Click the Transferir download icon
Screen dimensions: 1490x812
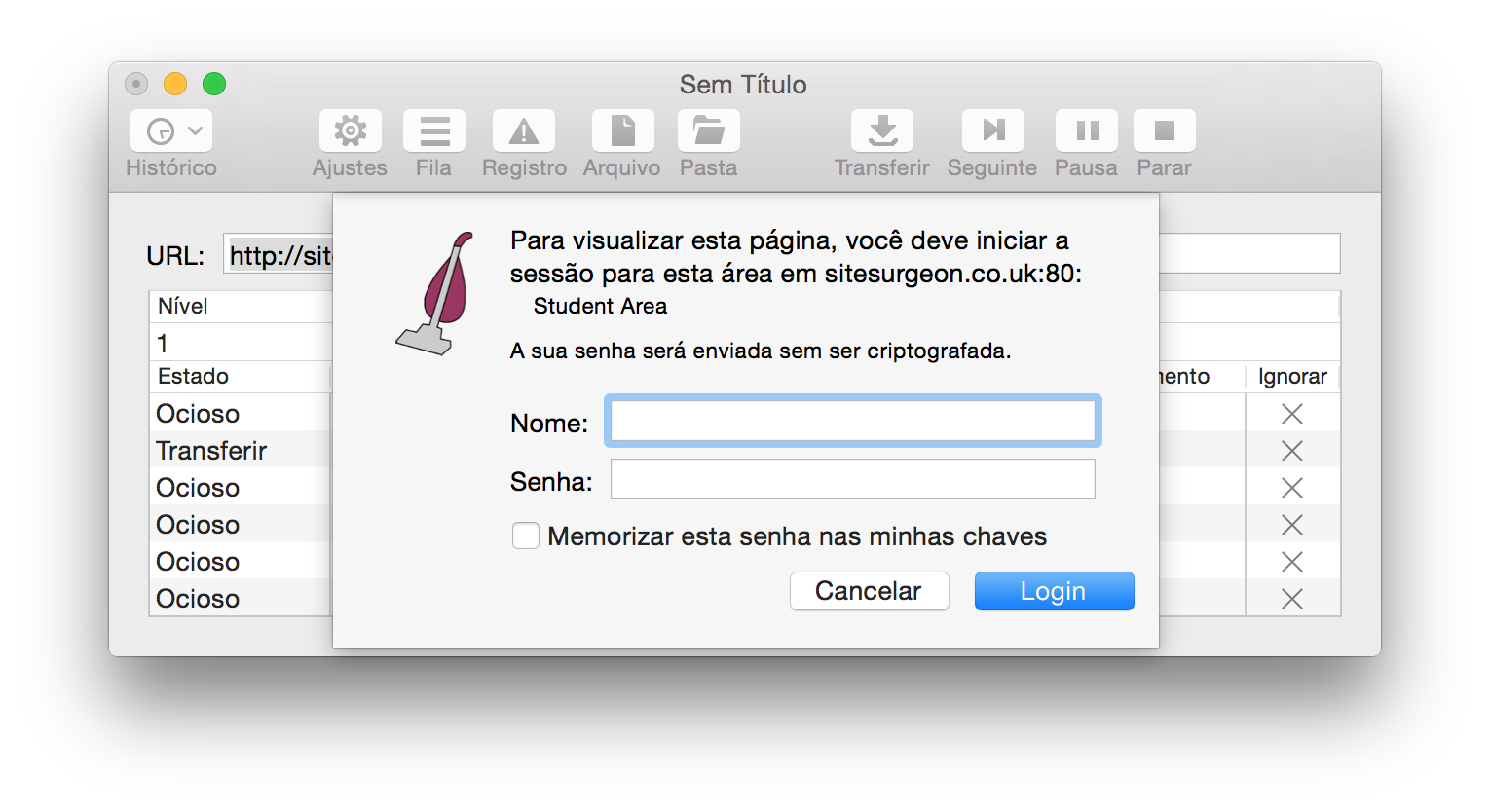pyautogui.click(x=882, y=130)
